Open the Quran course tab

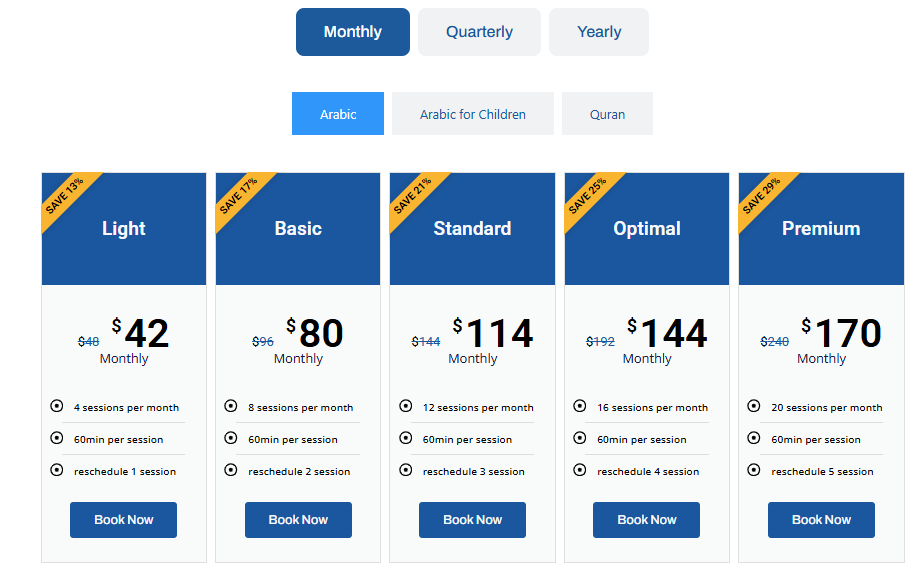pyautogui.click(x=607, y=114)
